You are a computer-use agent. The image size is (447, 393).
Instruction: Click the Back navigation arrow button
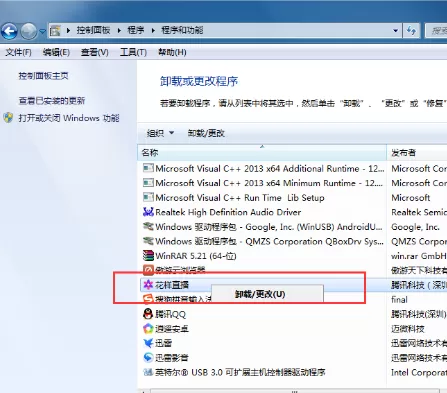9,32
